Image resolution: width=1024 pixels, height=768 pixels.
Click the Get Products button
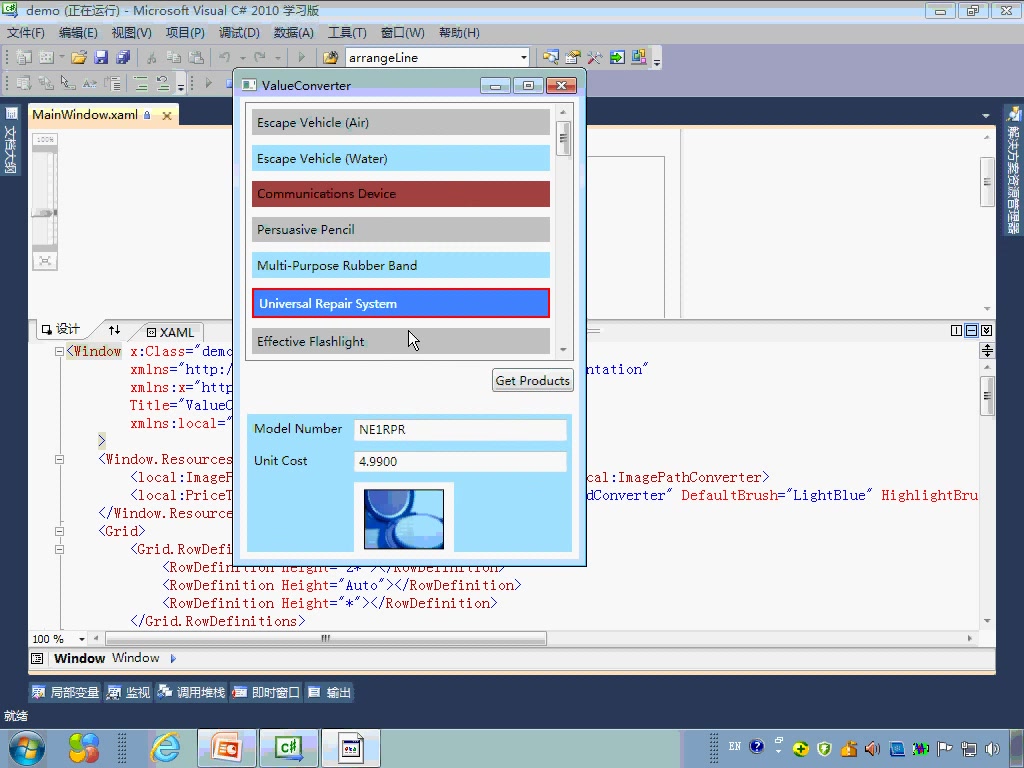click(x=532, y=380)
